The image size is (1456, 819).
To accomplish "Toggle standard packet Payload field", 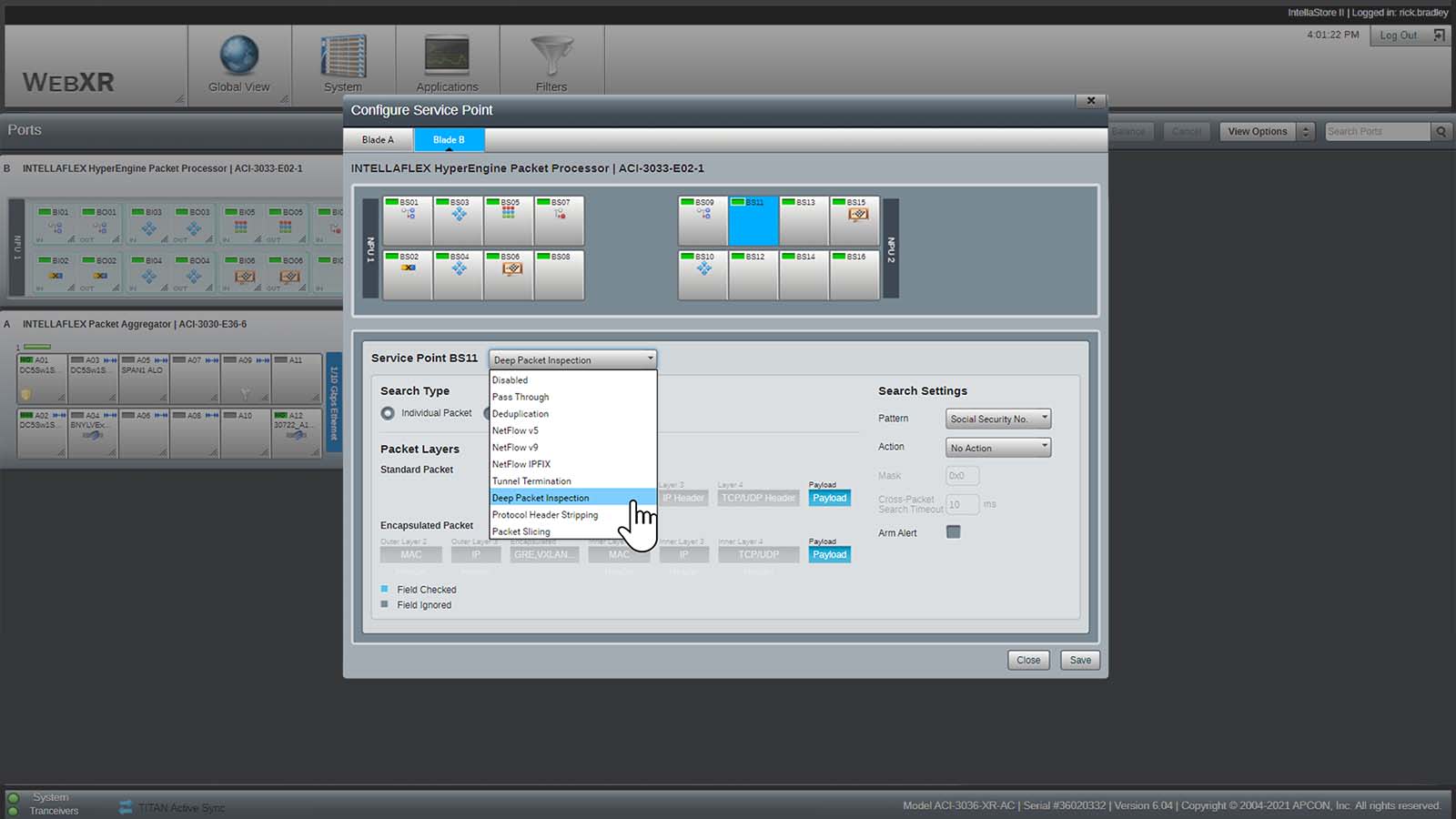I will point(830,498).
